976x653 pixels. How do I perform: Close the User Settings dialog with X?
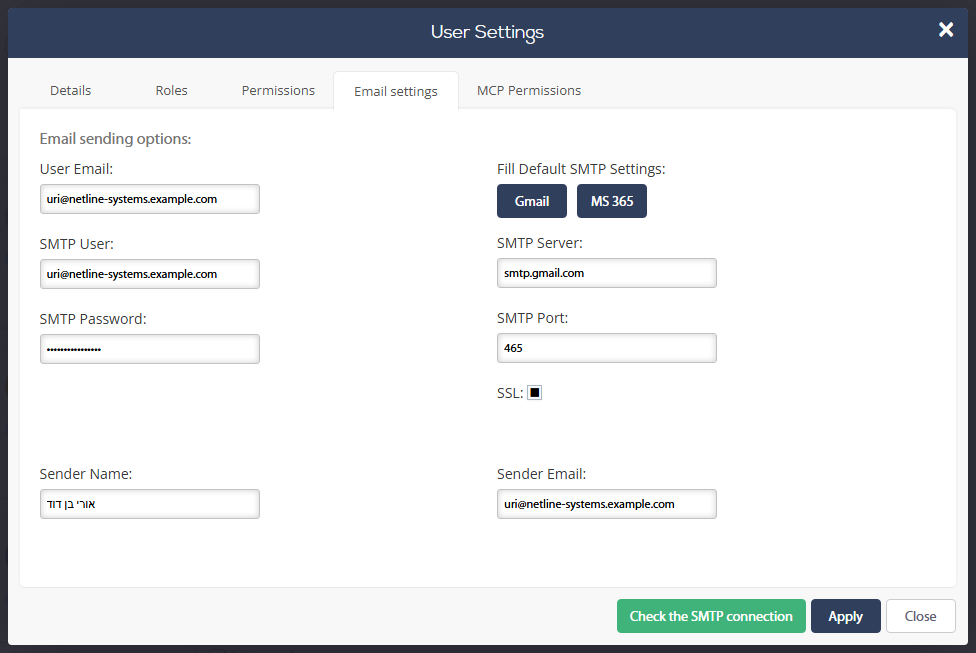pos(946,29)
